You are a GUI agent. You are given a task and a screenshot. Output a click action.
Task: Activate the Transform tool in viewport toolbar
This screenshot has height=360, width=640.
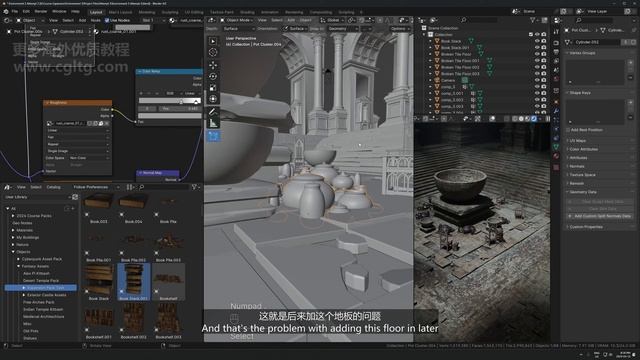(213, 99)
